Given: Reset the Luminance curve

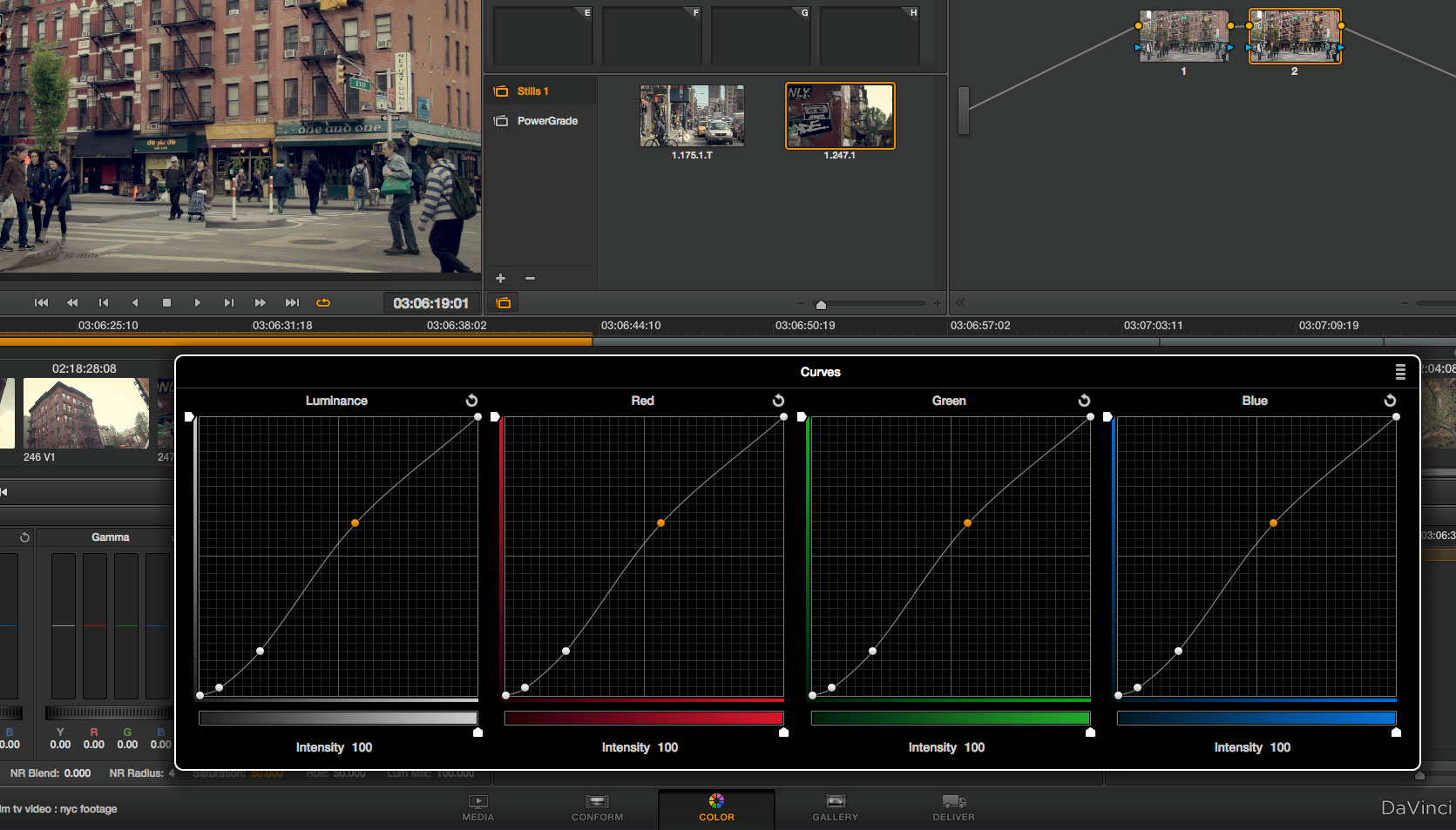Looking at the screenshot, I should click(471, 401).
